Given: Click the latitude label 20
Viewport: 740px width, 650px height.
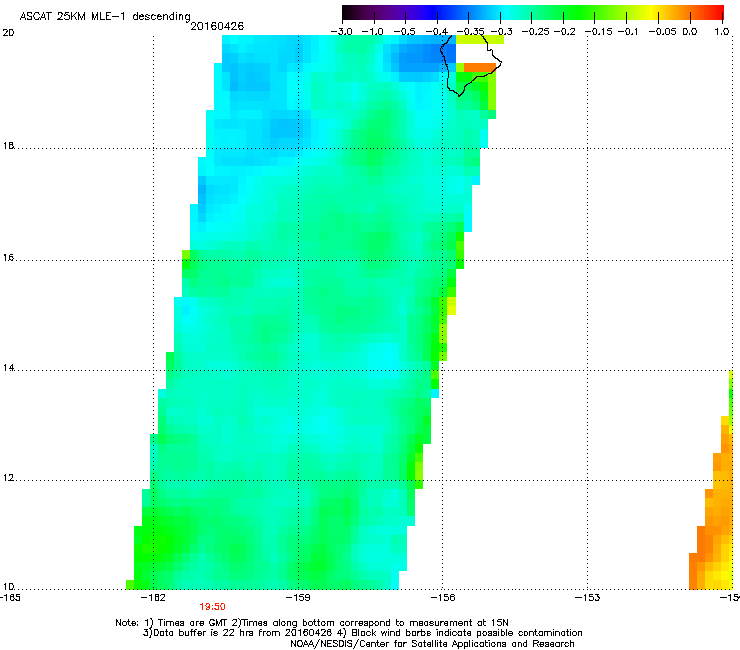Looking at the screenshot, I should tap(8, 33).
